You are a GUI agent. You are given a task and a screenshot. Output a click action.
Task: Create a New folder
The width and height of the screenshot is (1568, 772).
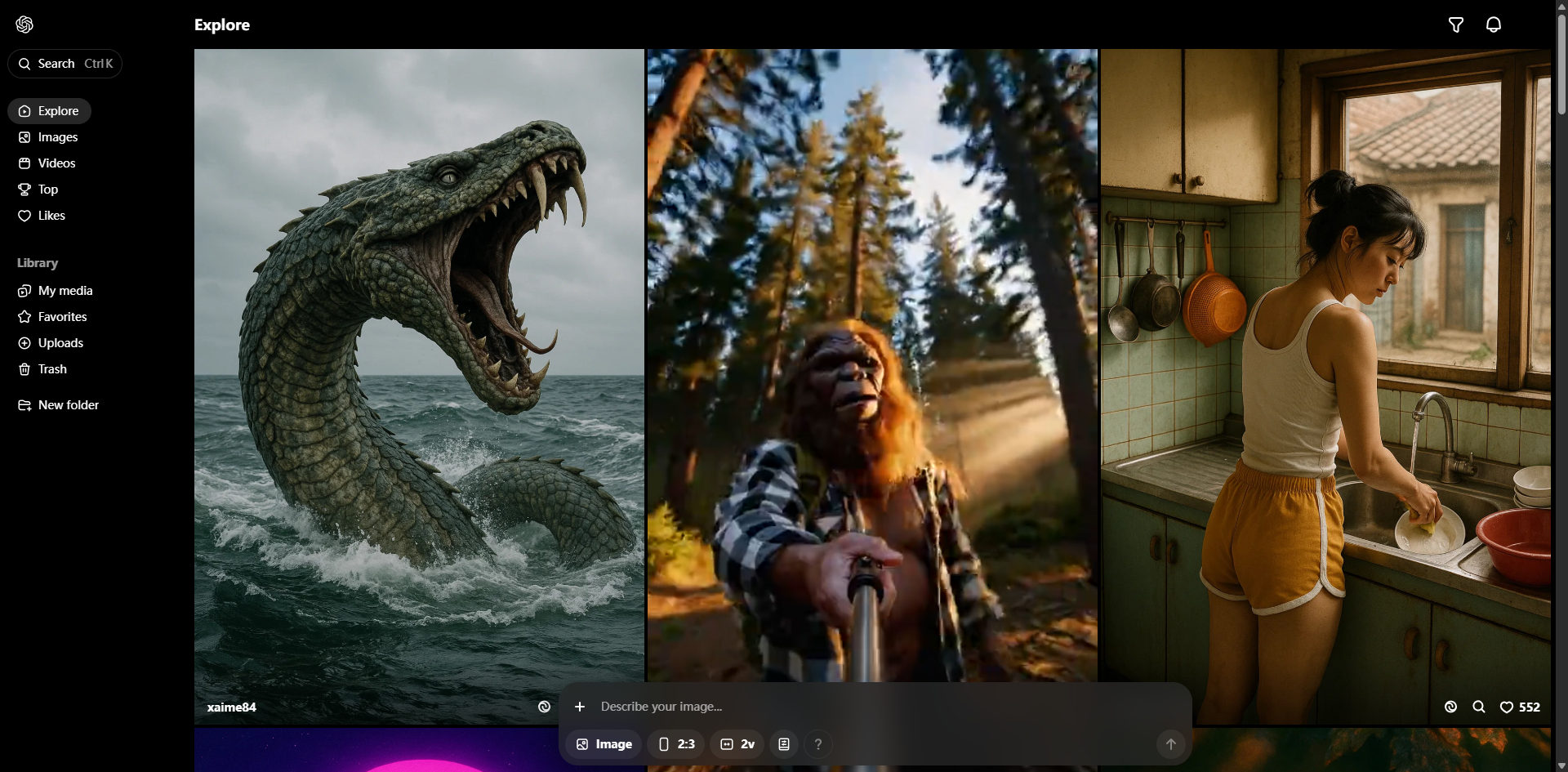pos(68,405)
